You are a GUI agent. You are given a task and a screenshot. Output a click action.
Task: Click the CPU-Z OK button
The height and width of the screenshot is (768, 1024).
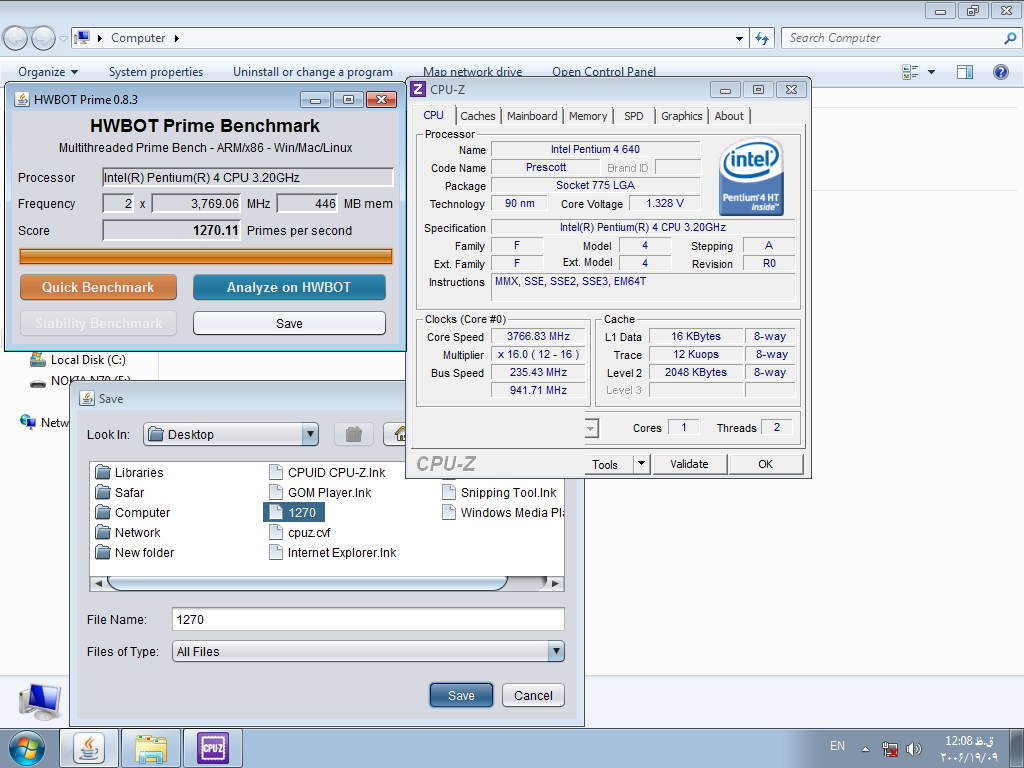[x=765, y=464]
